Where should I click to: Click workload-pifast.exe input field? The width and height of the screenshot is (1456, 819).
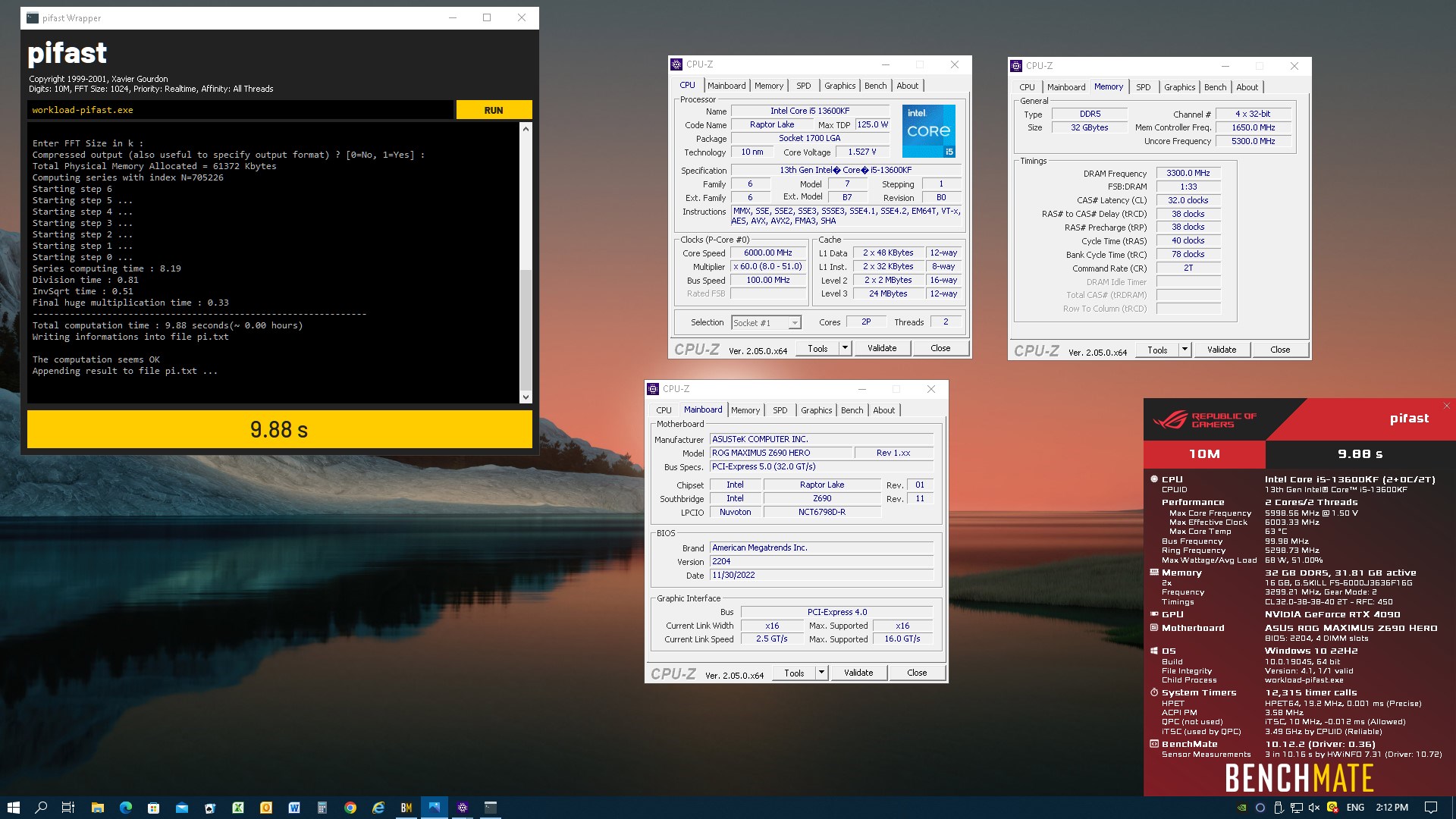coord(240,110)
